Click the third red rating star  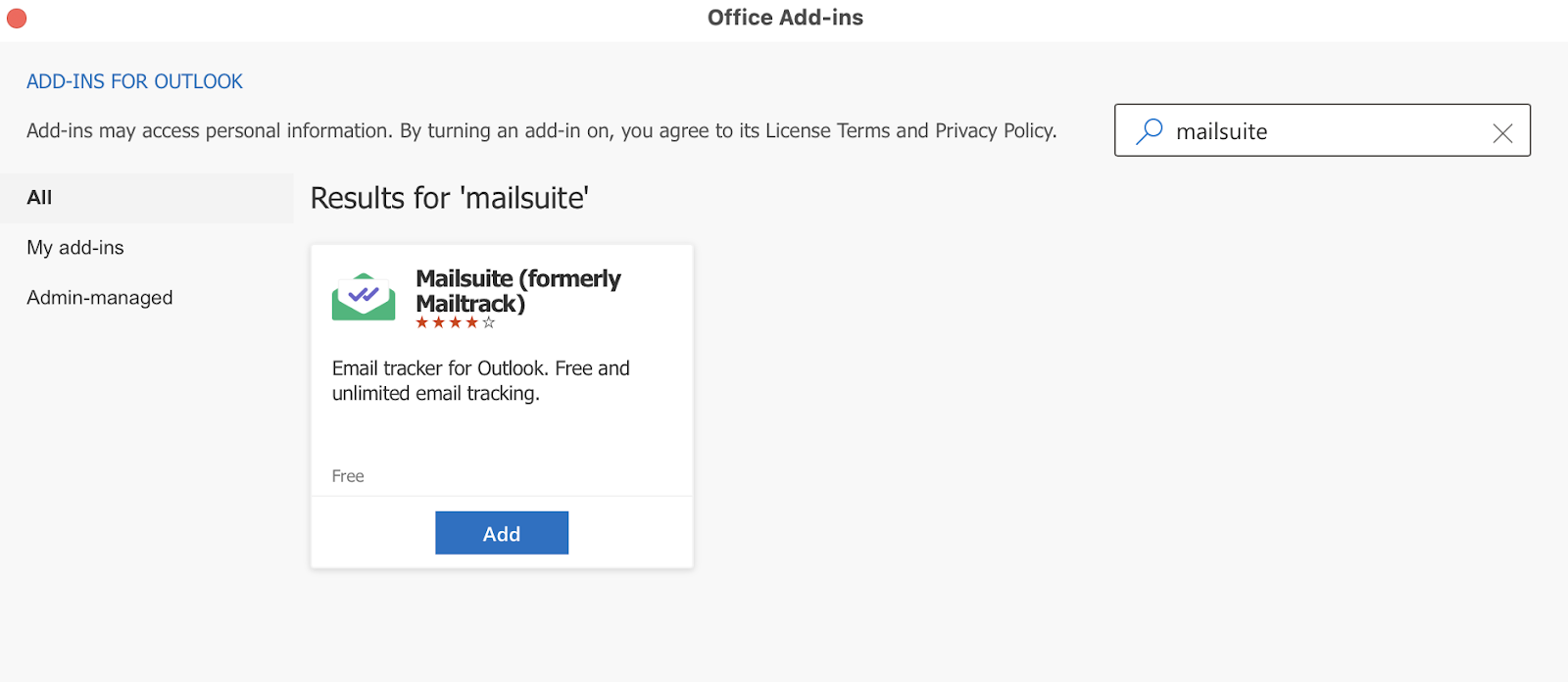(x=456, y=322)
